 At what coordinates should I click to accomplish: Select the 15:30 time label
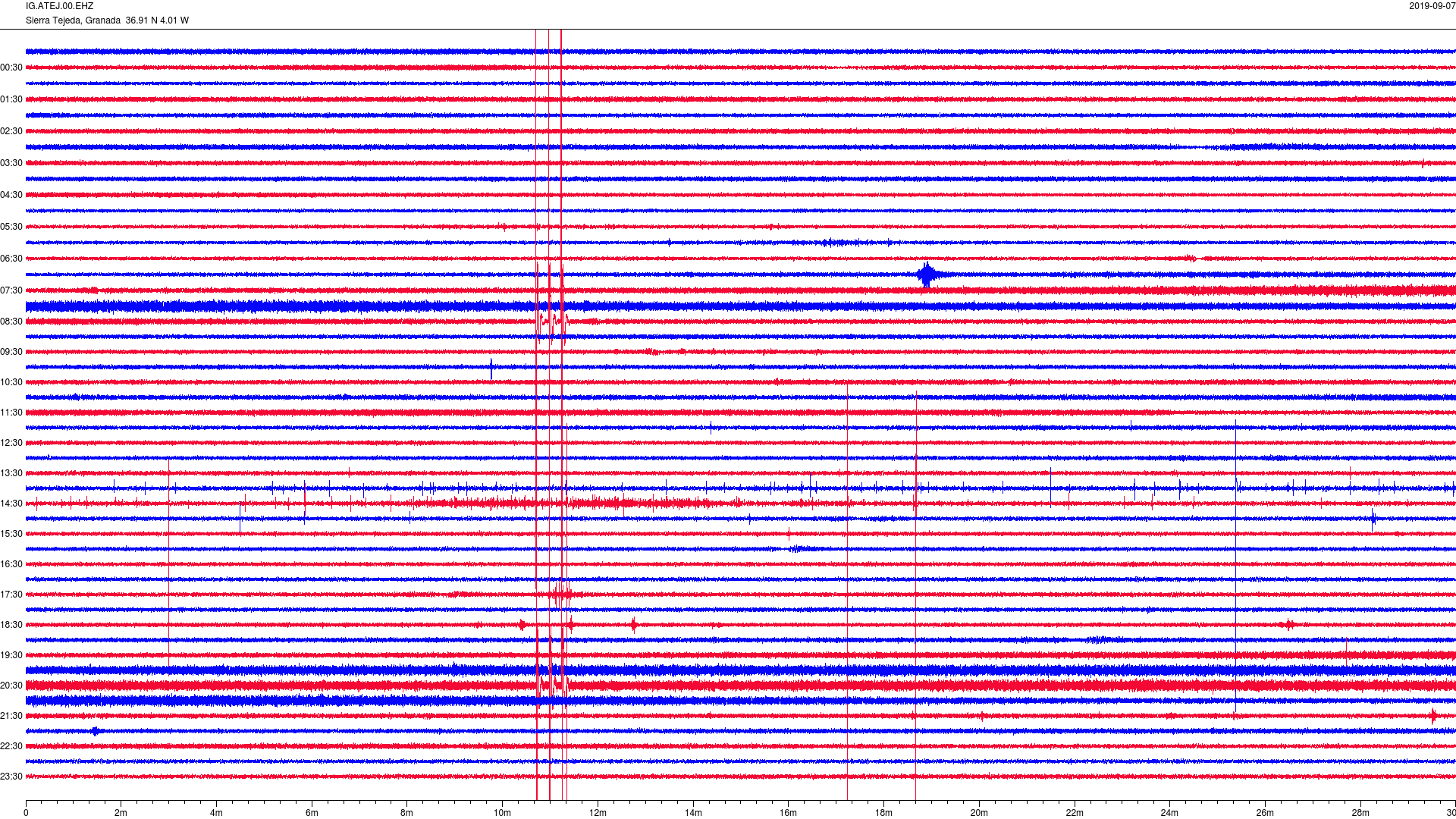pos(11,534)
